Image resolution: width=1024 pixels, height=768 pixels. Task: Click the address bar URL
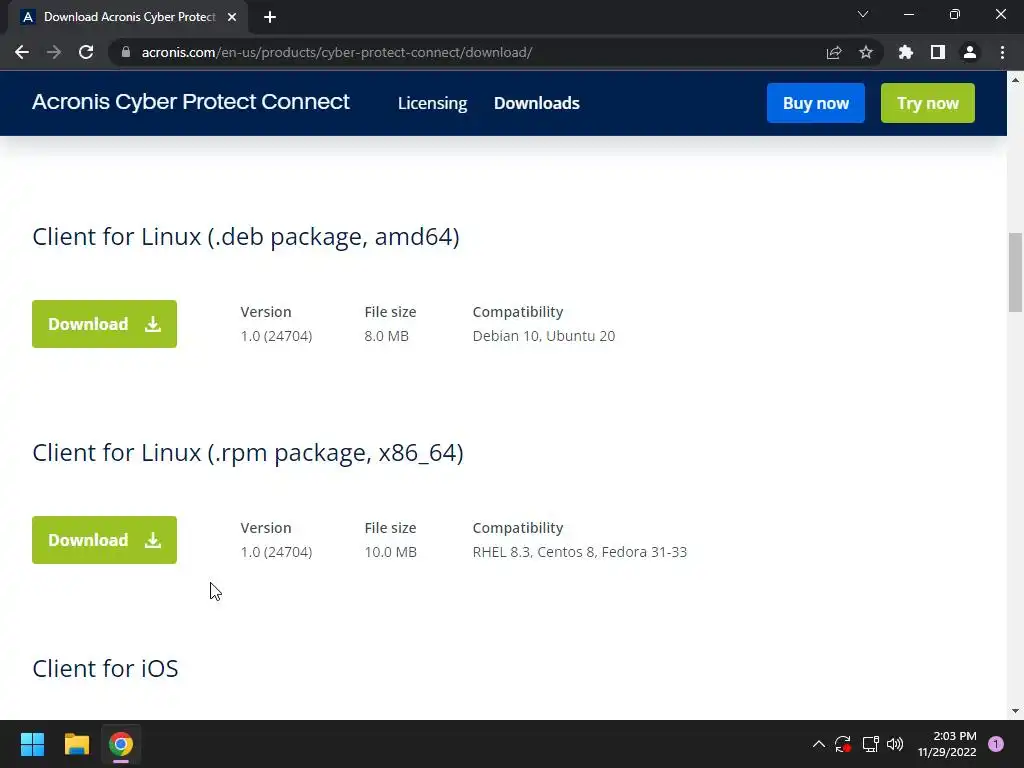tap(337, 52)
